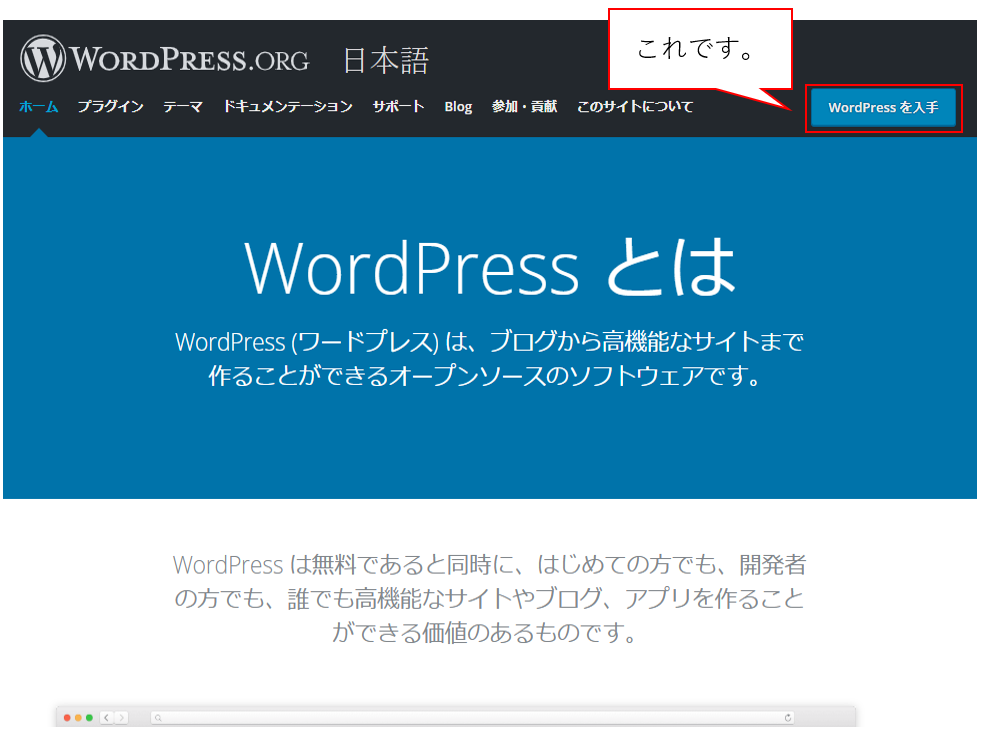Open このサイトについて menu item

point(635,107)
